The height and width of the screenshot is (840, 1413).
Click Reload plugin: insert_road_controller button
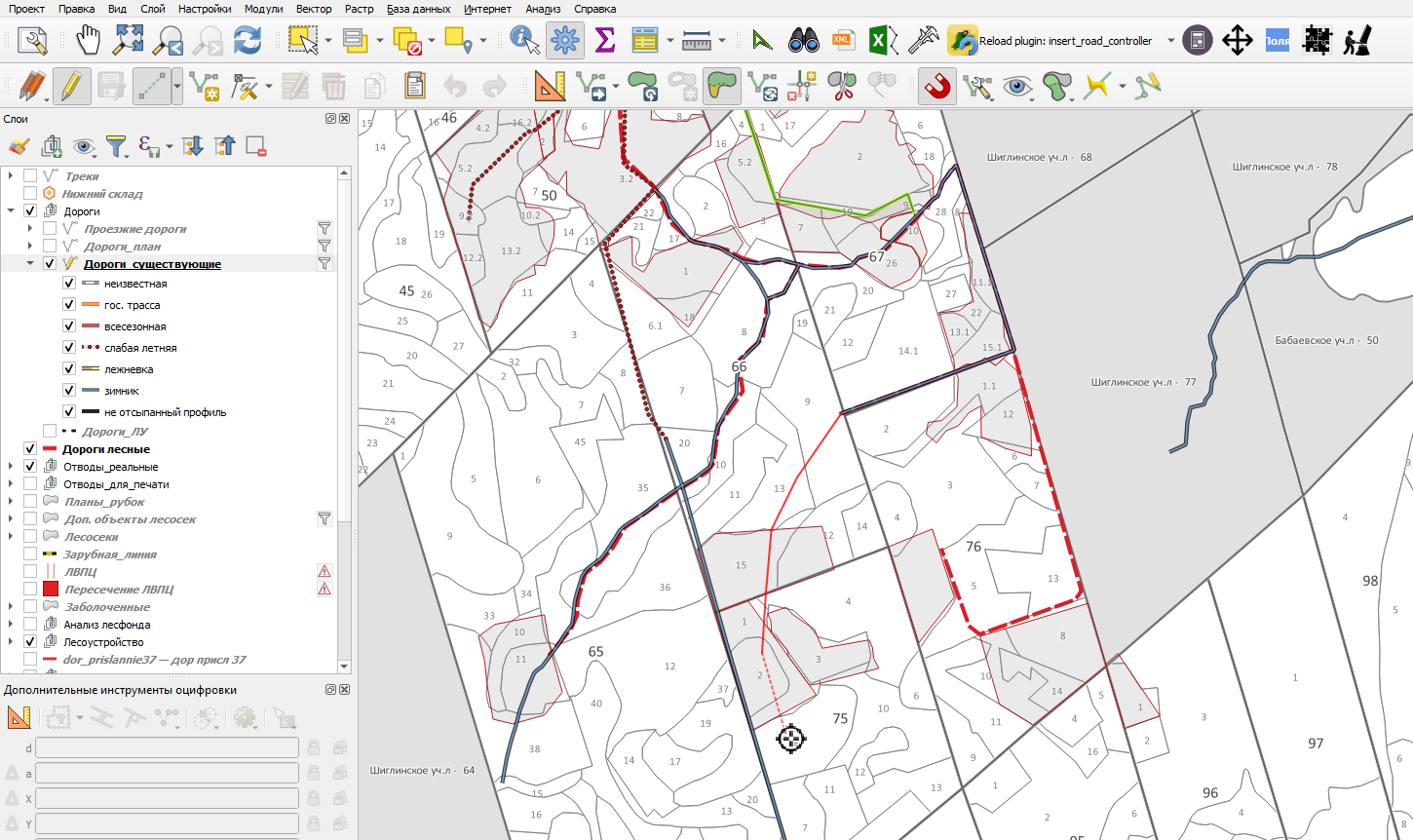(1050, 41)
